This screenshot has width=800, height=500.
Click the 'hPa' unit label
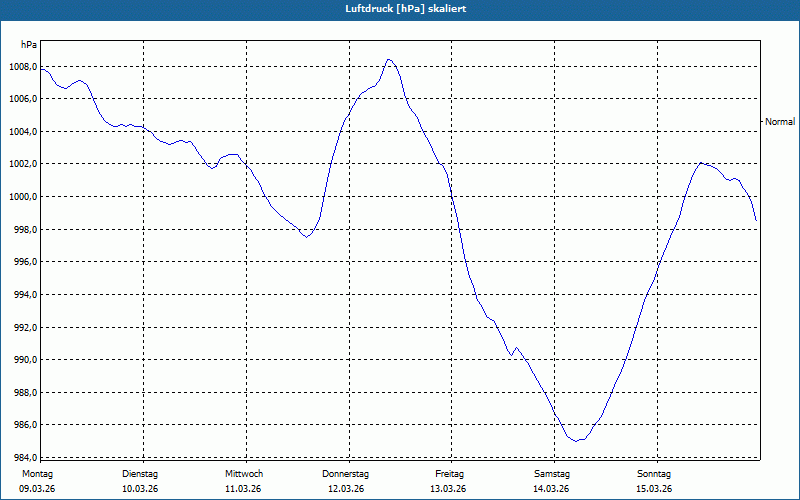29,45
